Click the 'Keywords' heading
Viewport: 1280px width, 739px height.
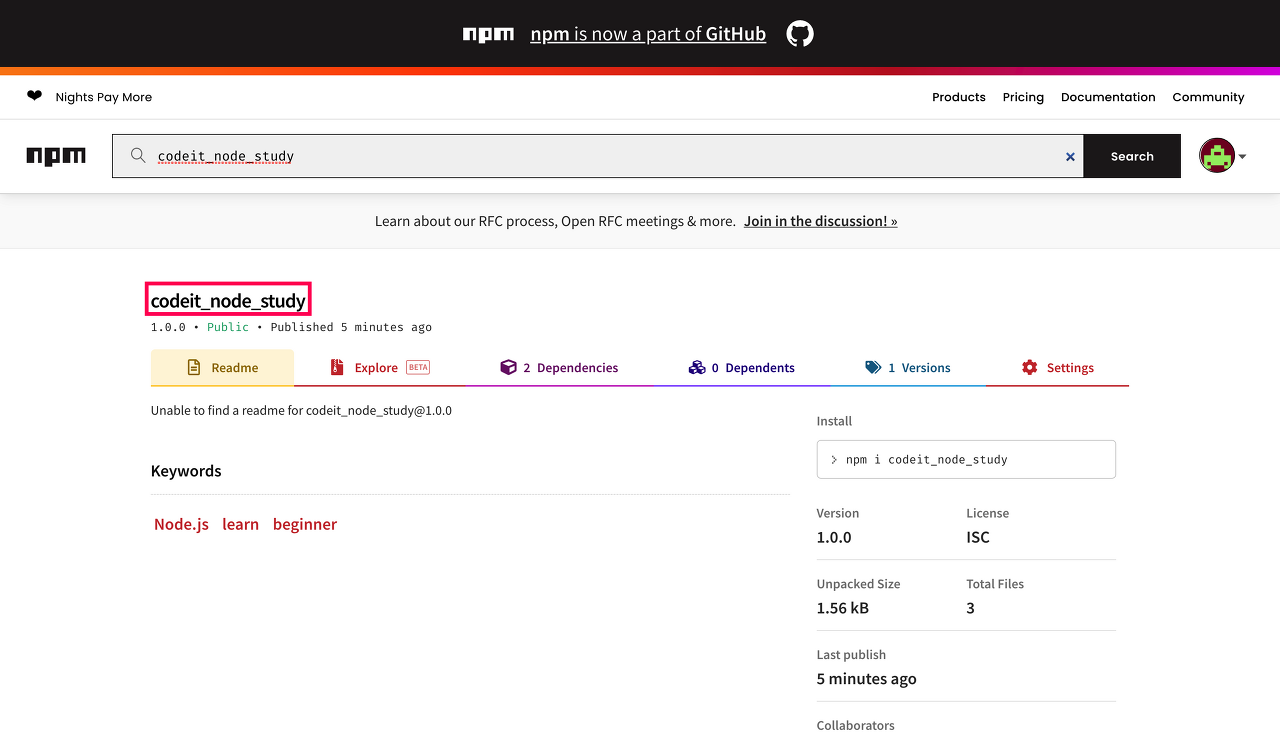tap(186, 471)
